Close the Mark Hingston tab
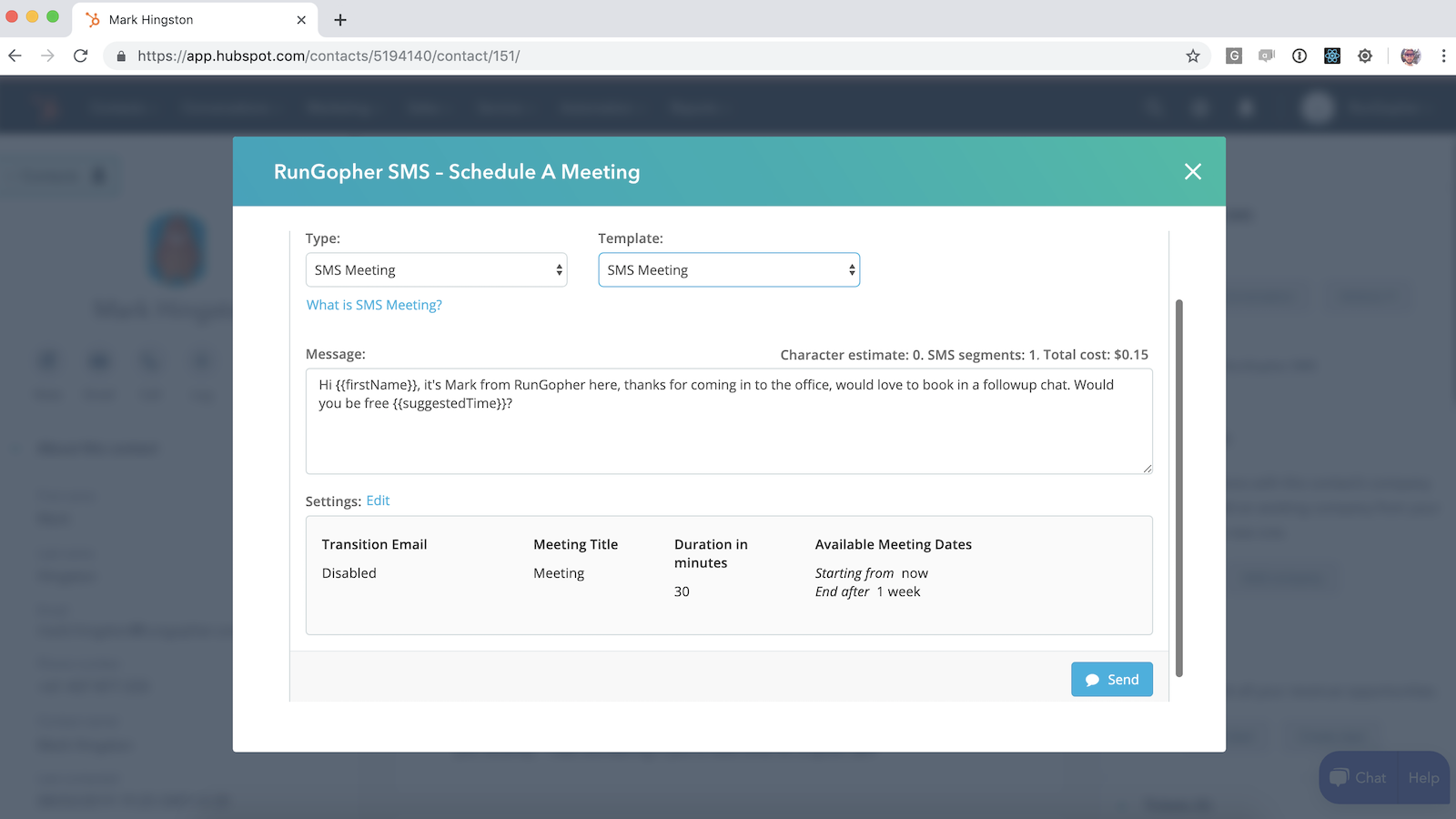Image resolution: width=1456 pixels, height=819 pixels. [x=301, y=20]
